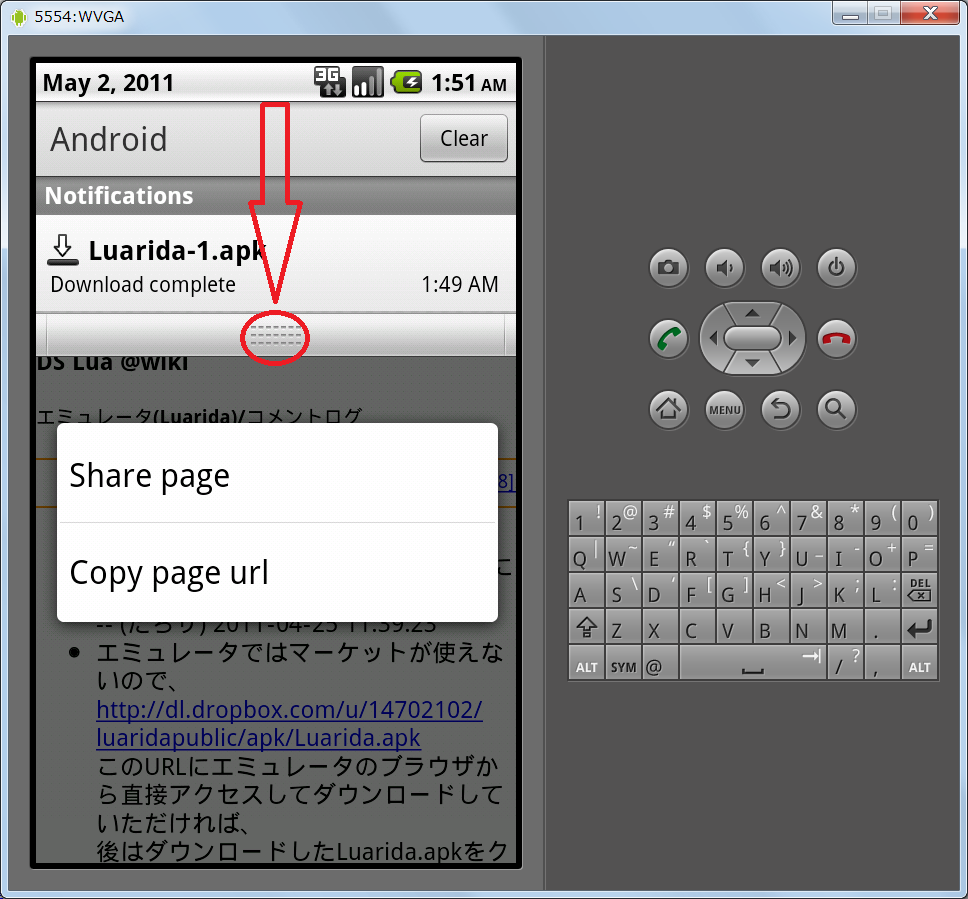Image resolution: width=968 pixels, height=899 pixels.
Task: Click the green call button
Action: pos(669,338)
